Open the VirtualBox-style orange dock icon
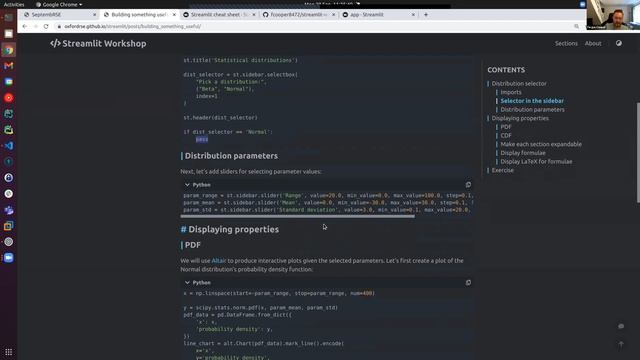 pyautogui.click(x=9, y=226)
